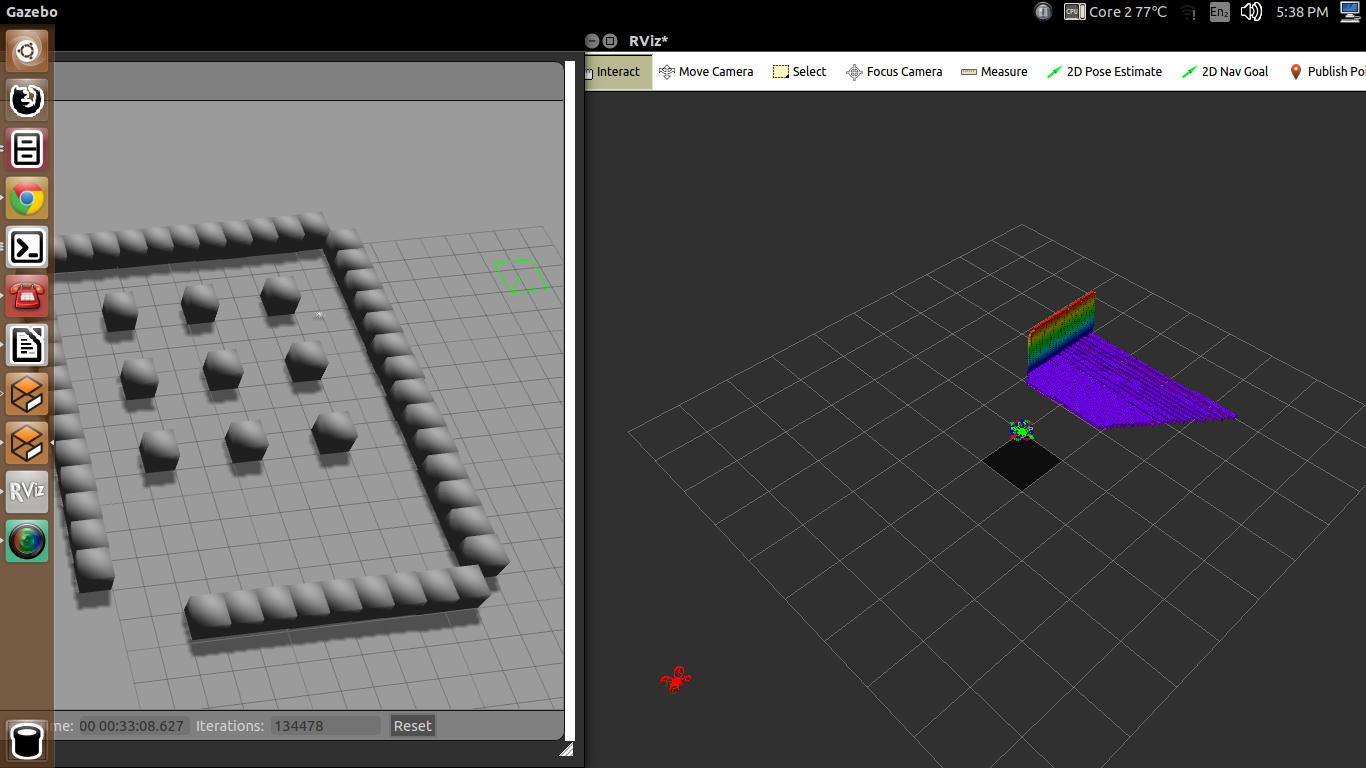This screenshot has width=1366, height=768.
Task: Pick the Measure tool
Action: point(994,72)
